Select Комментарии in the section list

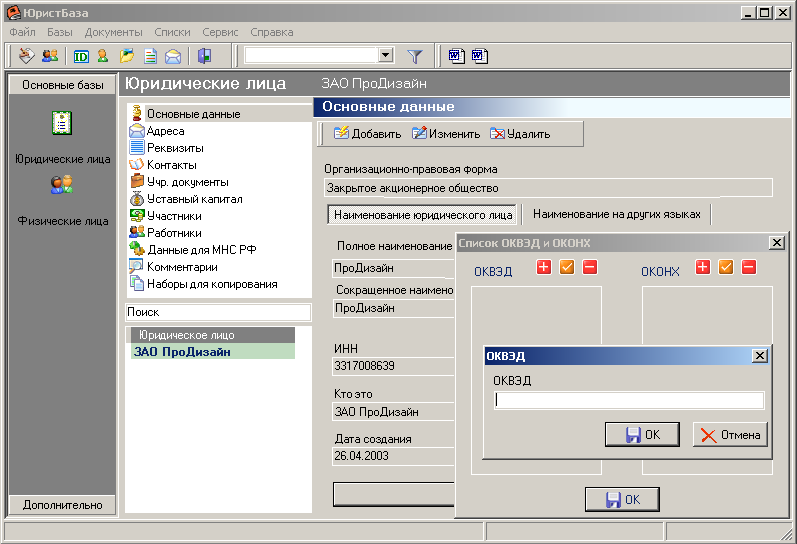(220, 267)
